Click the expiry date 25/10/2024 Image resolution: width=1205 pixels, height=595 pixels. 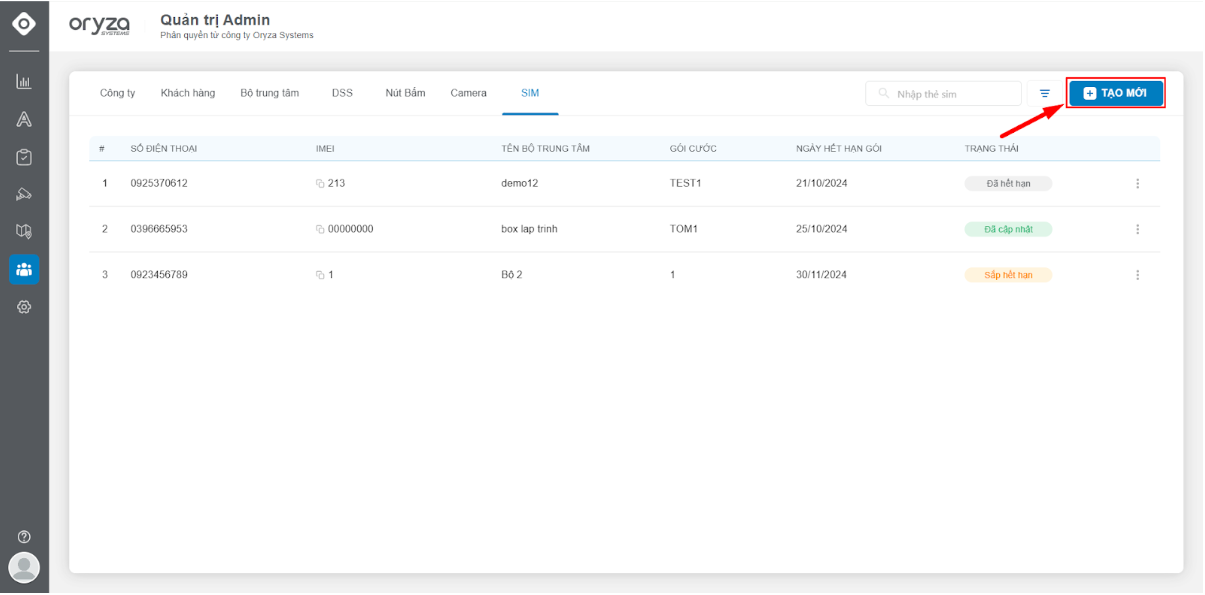822,229
